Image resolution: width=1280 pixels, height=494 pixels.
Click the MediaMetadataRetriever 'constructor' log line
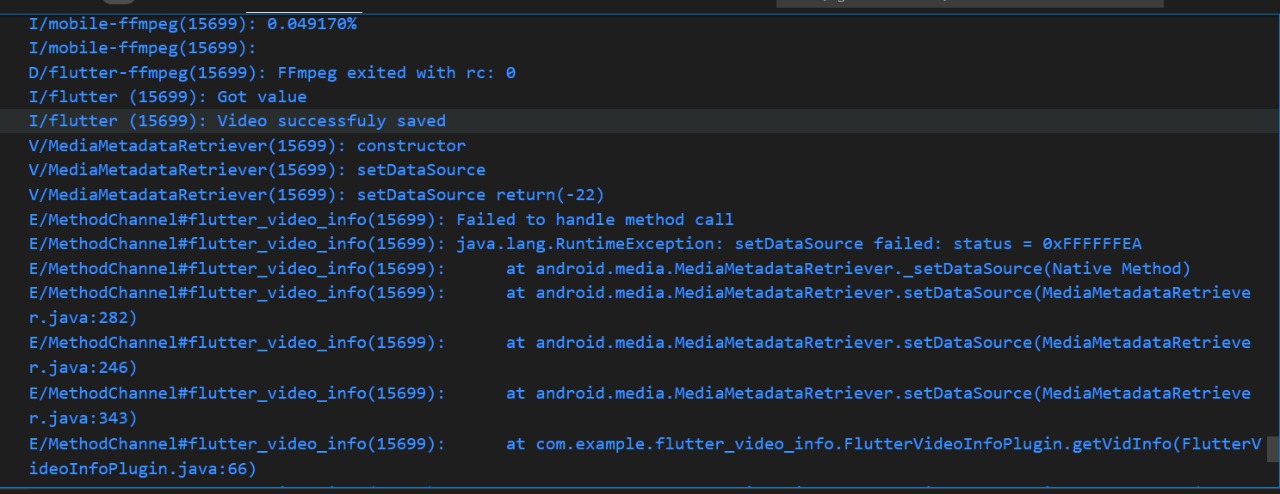pos(247,146)
